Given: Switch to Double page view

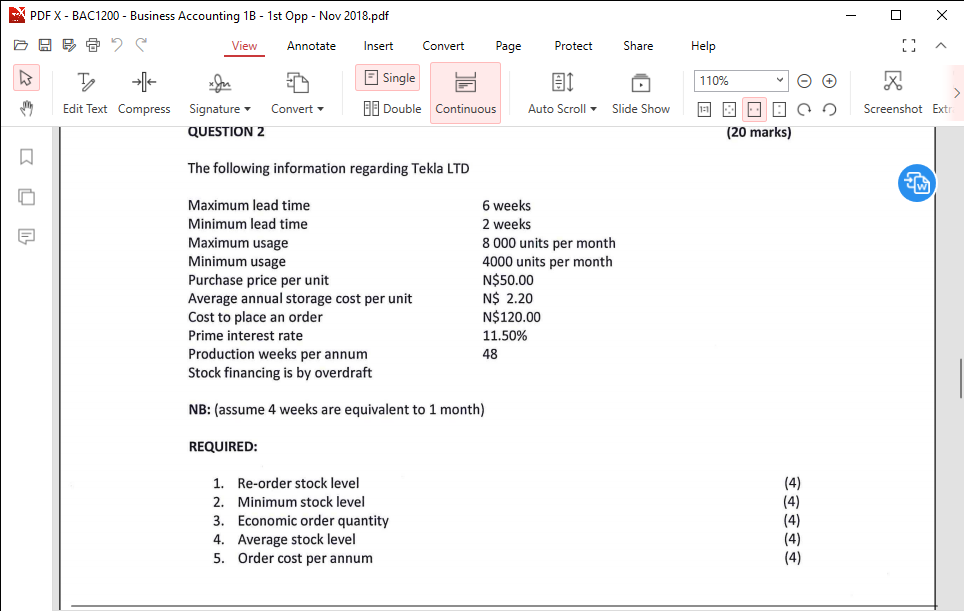Looking at the screenshot, I should (392, 109).
